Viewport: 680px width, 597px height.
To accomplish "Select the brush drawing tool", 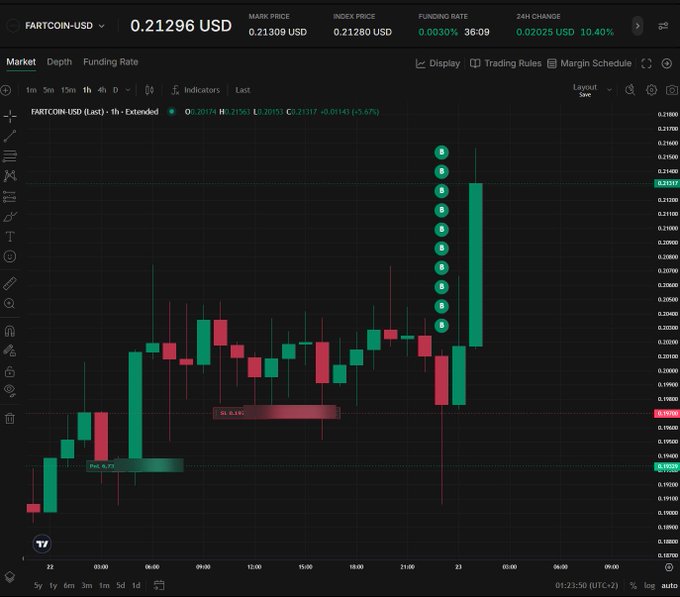I will point(10,217).
